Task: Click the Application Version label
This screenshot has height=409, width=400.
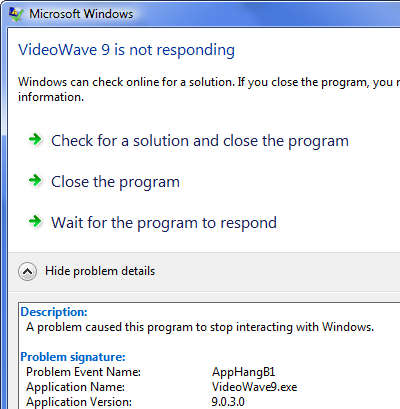Action: coord(79,402)
